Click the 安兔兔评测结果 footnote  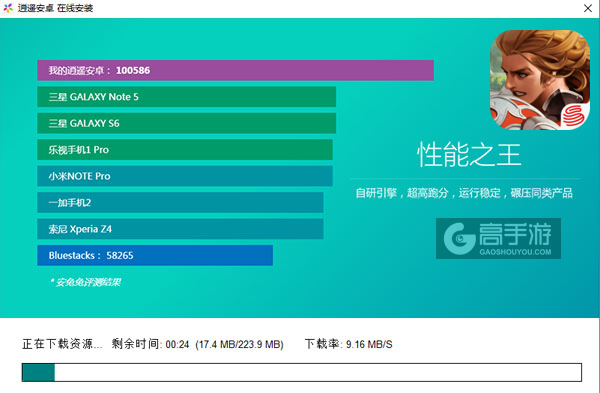(85, 282)
